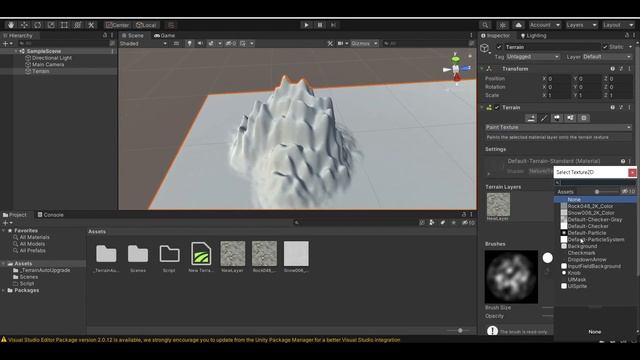Select the Transform tool
Viewport: 640px width, 360px height.
point(78,25)
